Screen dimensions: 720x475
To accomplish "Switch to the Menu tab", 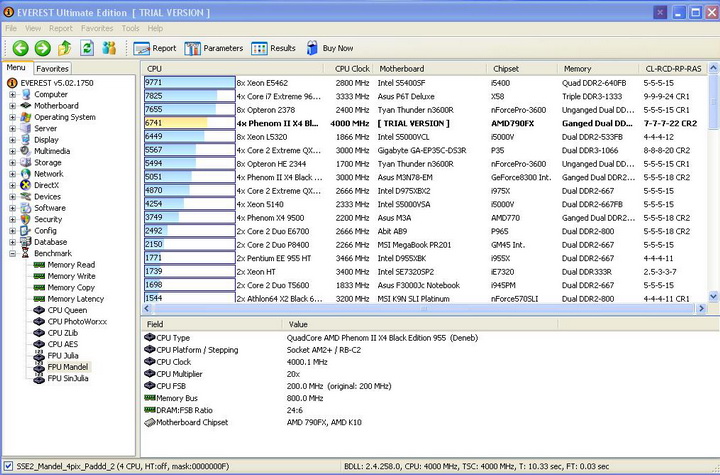I will (x=16, y=68).
